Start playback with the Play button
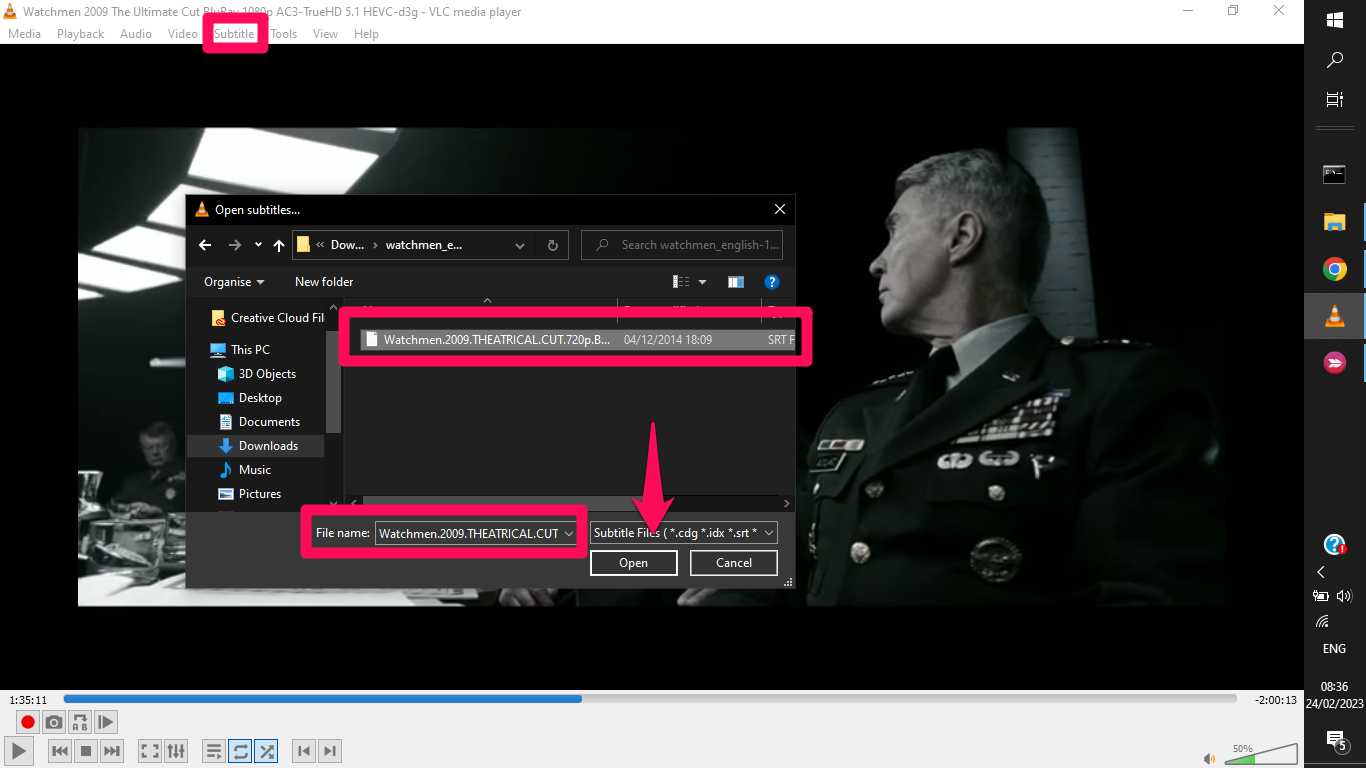Image resolution: width=1366 pixels, height=768 pixels. pos(18,751)
